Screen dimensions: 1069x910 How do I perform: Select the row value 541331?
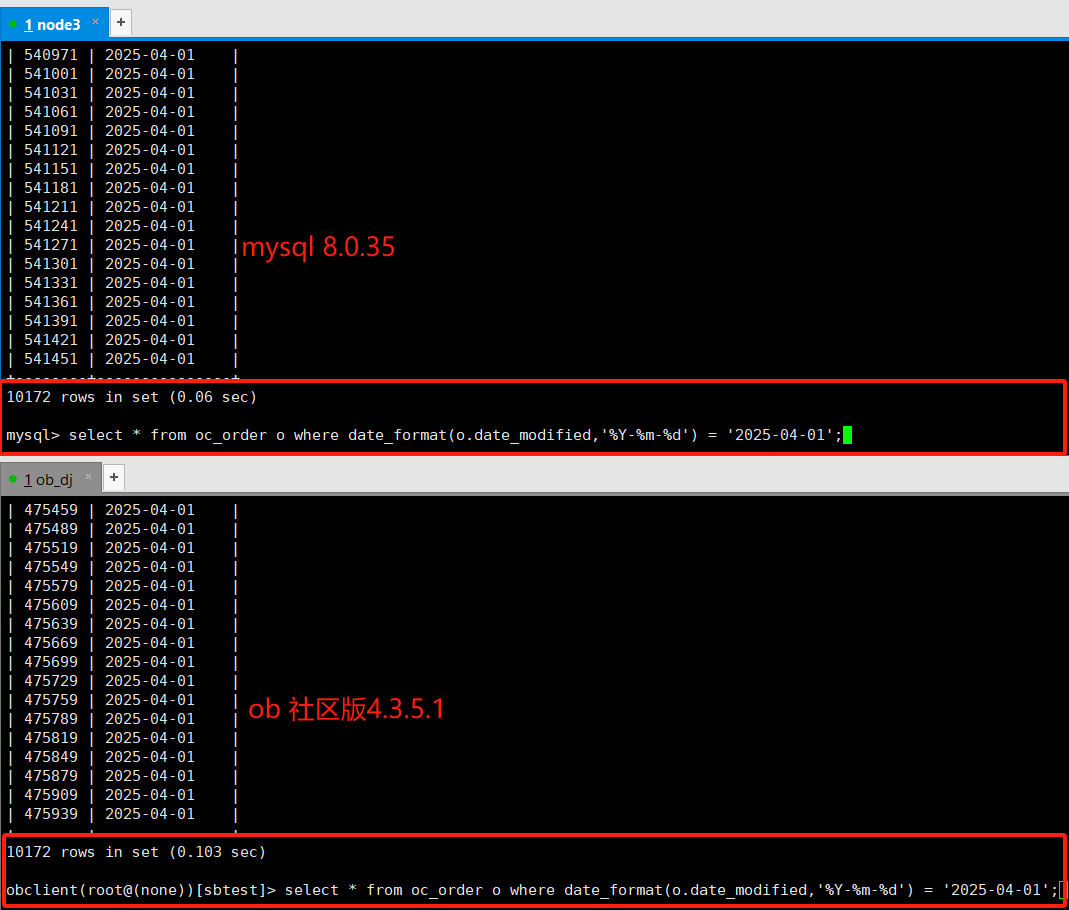[x=51, y=283]
